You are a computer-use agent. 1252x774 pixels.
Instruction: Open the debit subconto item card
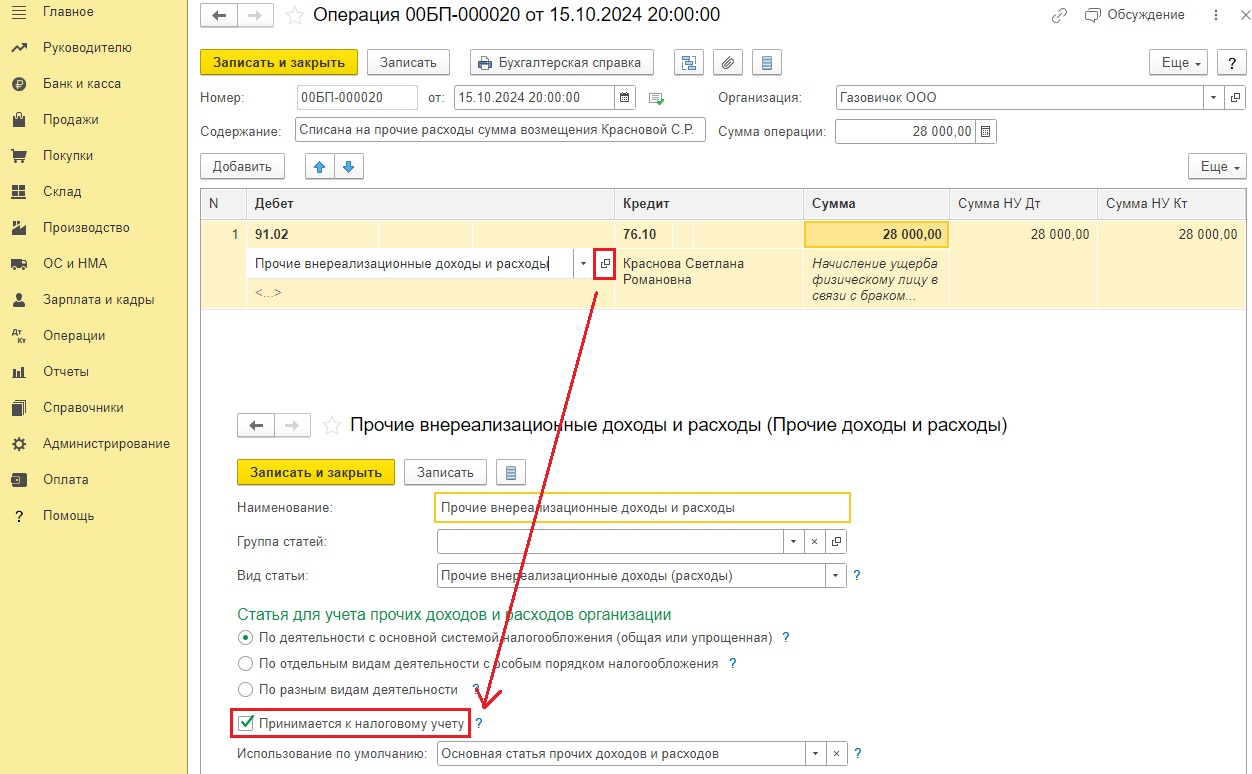pyautogui.click(x=604, y=264)
